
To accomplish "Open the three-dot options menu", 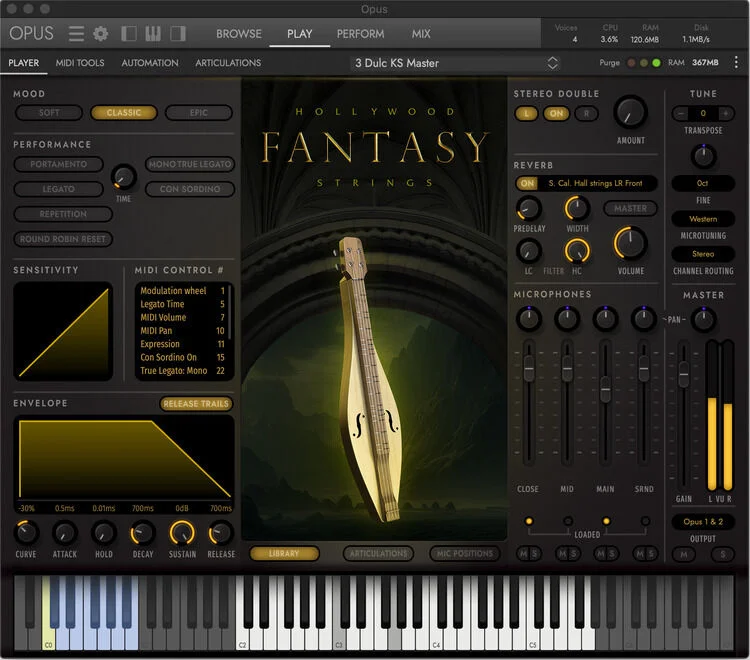I will click(736, 62).
